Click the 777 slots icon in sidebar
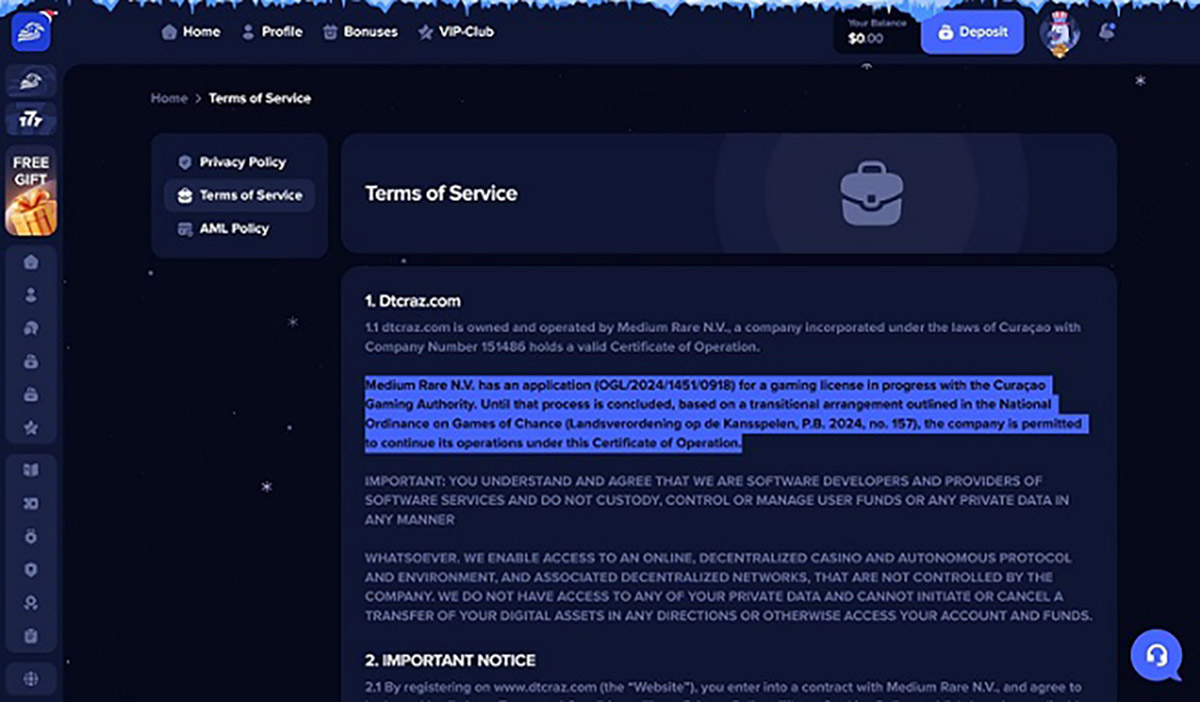 [31, 120]
